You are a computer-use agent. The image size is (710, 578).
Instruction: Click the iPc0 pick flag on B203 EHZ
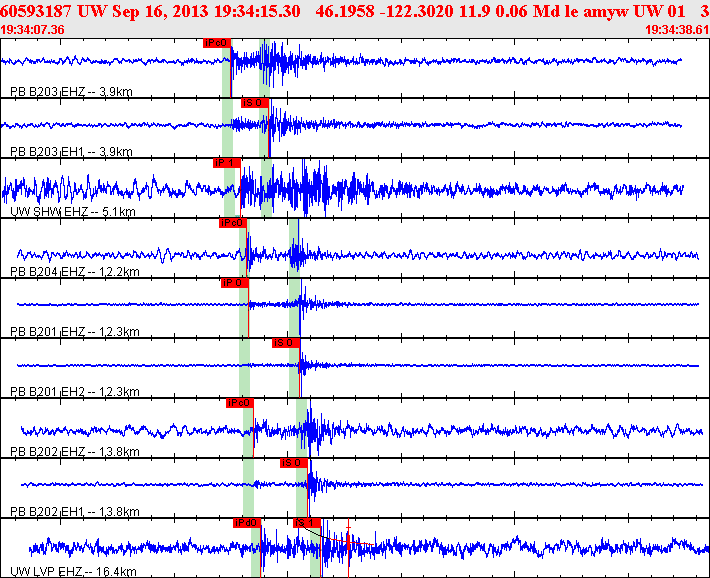pyautogui.click(x=217, y=43)
